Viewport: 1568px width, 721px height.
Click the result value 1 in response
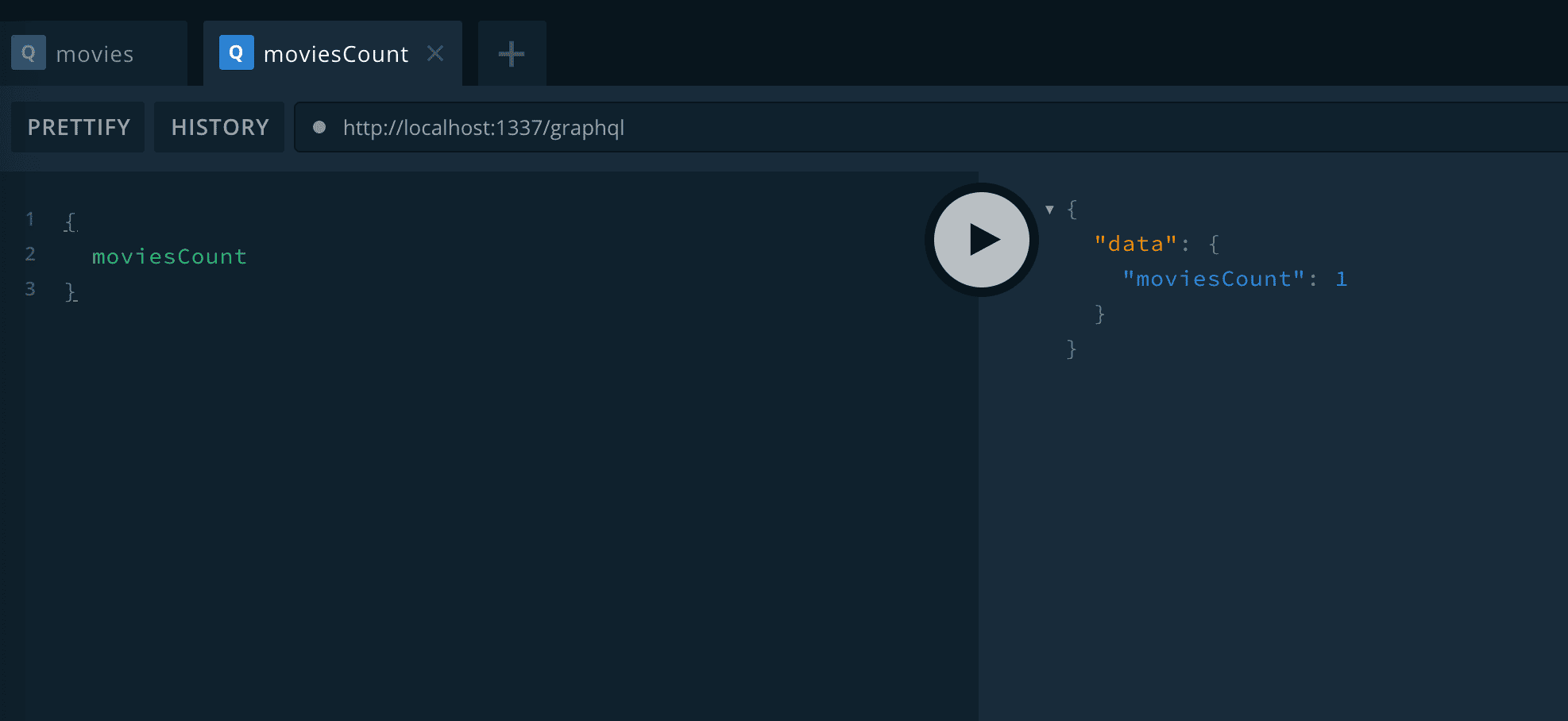1341,279
